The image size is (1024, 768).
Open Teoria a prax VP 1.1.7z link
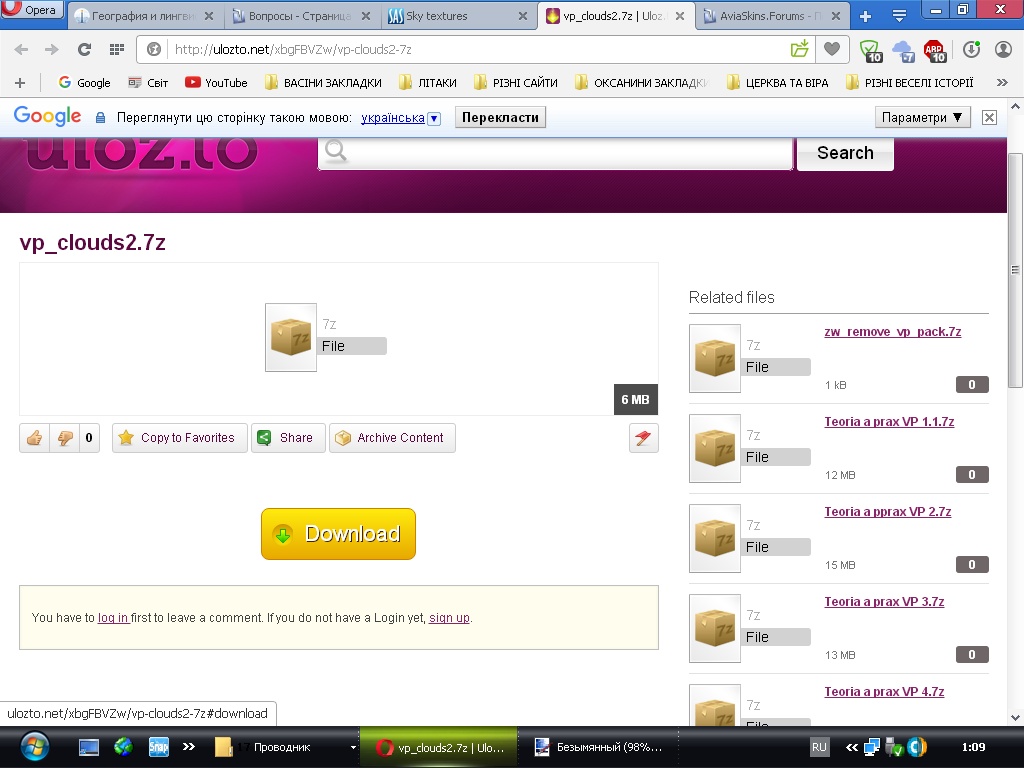point(889,422)
